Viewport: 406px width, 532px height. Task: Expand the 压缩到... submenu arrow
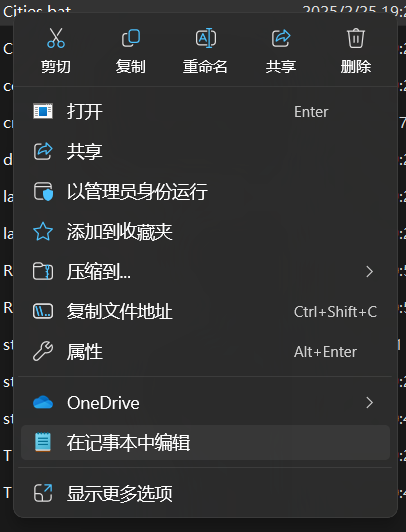coord(369,271)
